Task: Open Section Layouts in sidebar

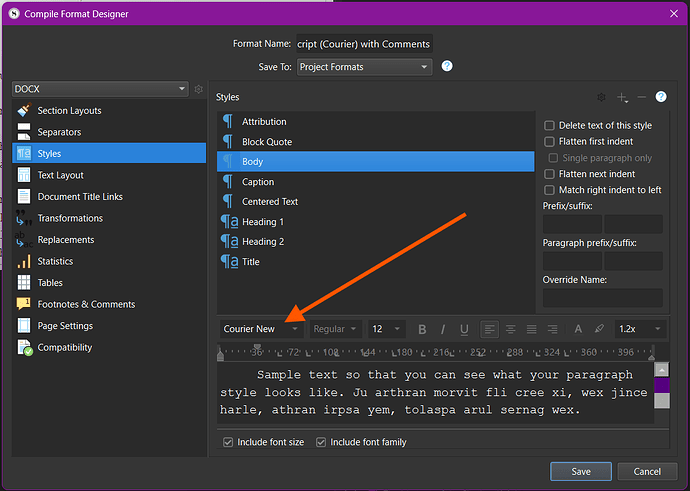Action: [x=69, y=111]
